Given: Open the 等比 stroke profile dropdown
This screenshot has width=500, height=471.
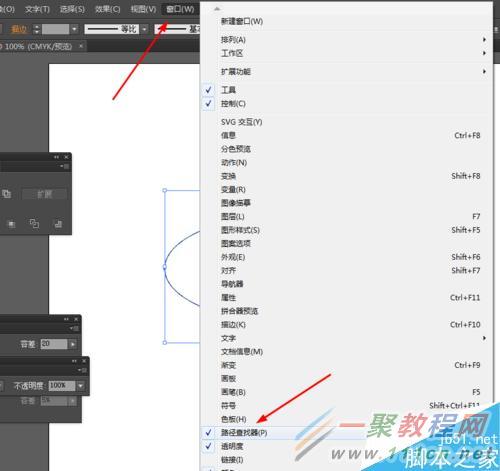Looking at the screenshot, I should [144, 29].
